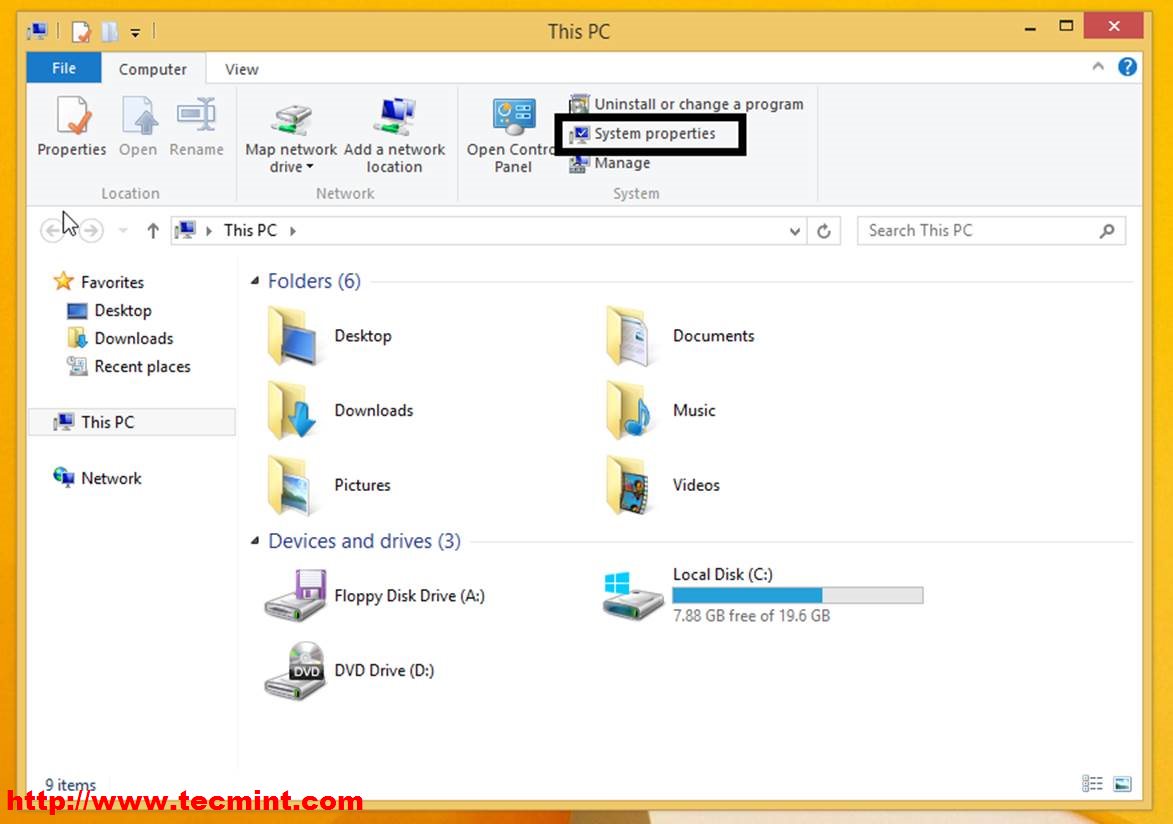Click the Search This PC field
This screenshot has width=1173, height=824.
coord(991,231)
